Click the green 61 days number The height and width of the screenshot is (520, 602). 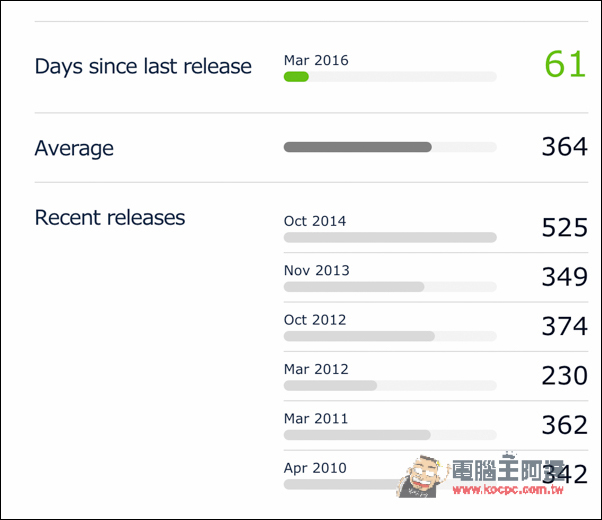[x=565, y=64]
